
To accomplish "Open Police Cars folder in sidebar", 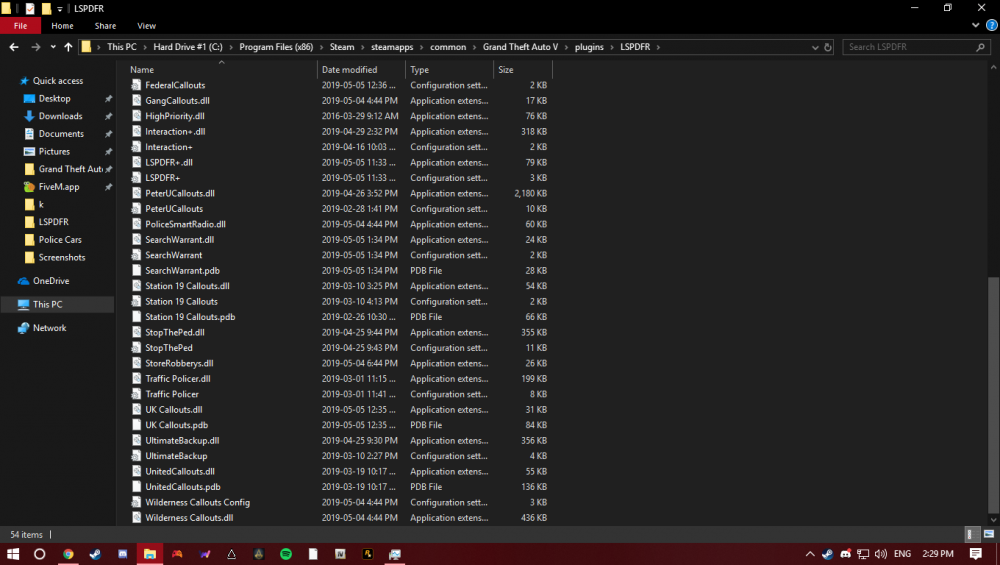I will point(60,240).
